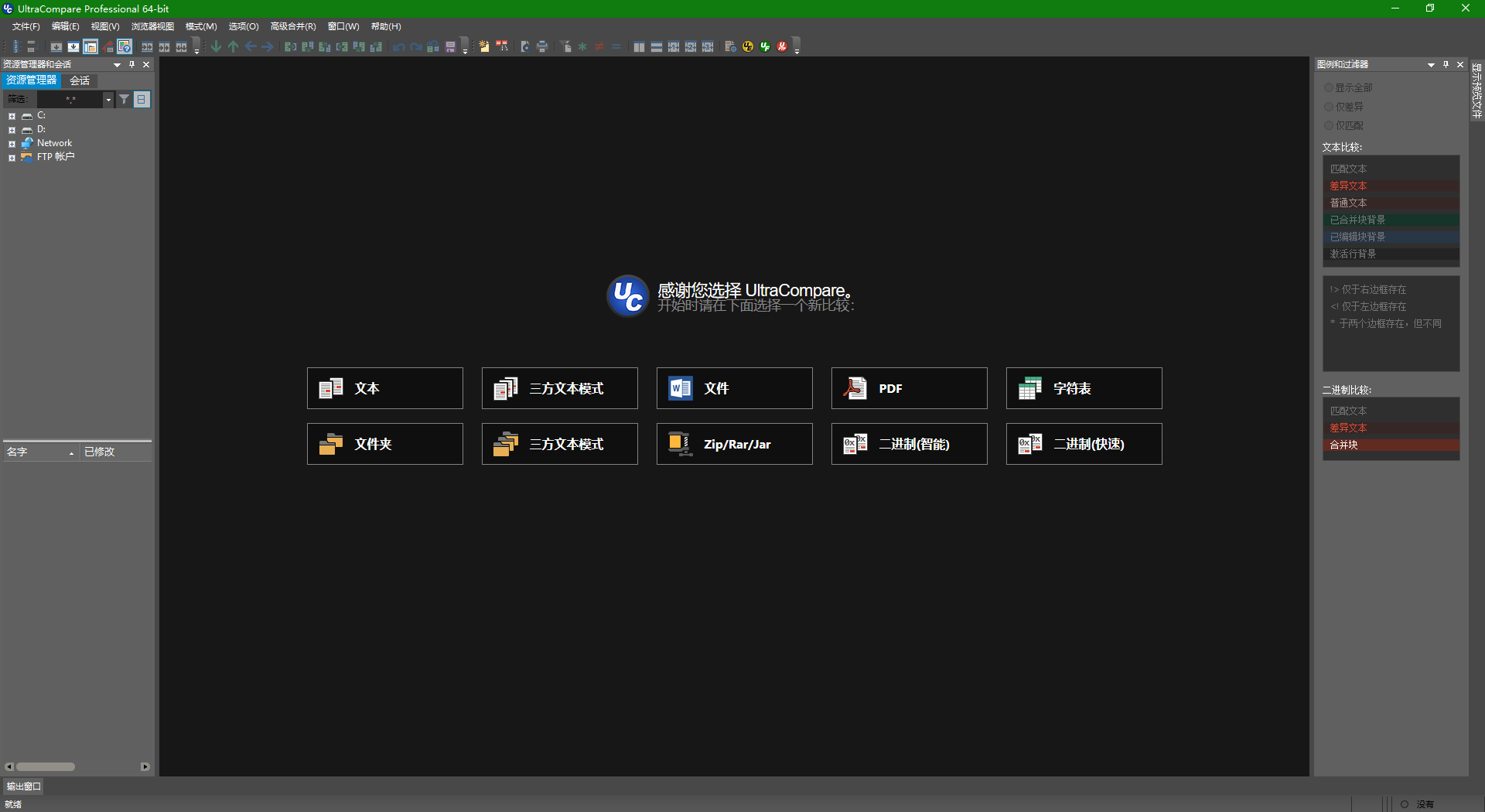Switch to the 资源管理器 tab
This screenshot has height=812, width=1485.
click(x=32, y=80)
